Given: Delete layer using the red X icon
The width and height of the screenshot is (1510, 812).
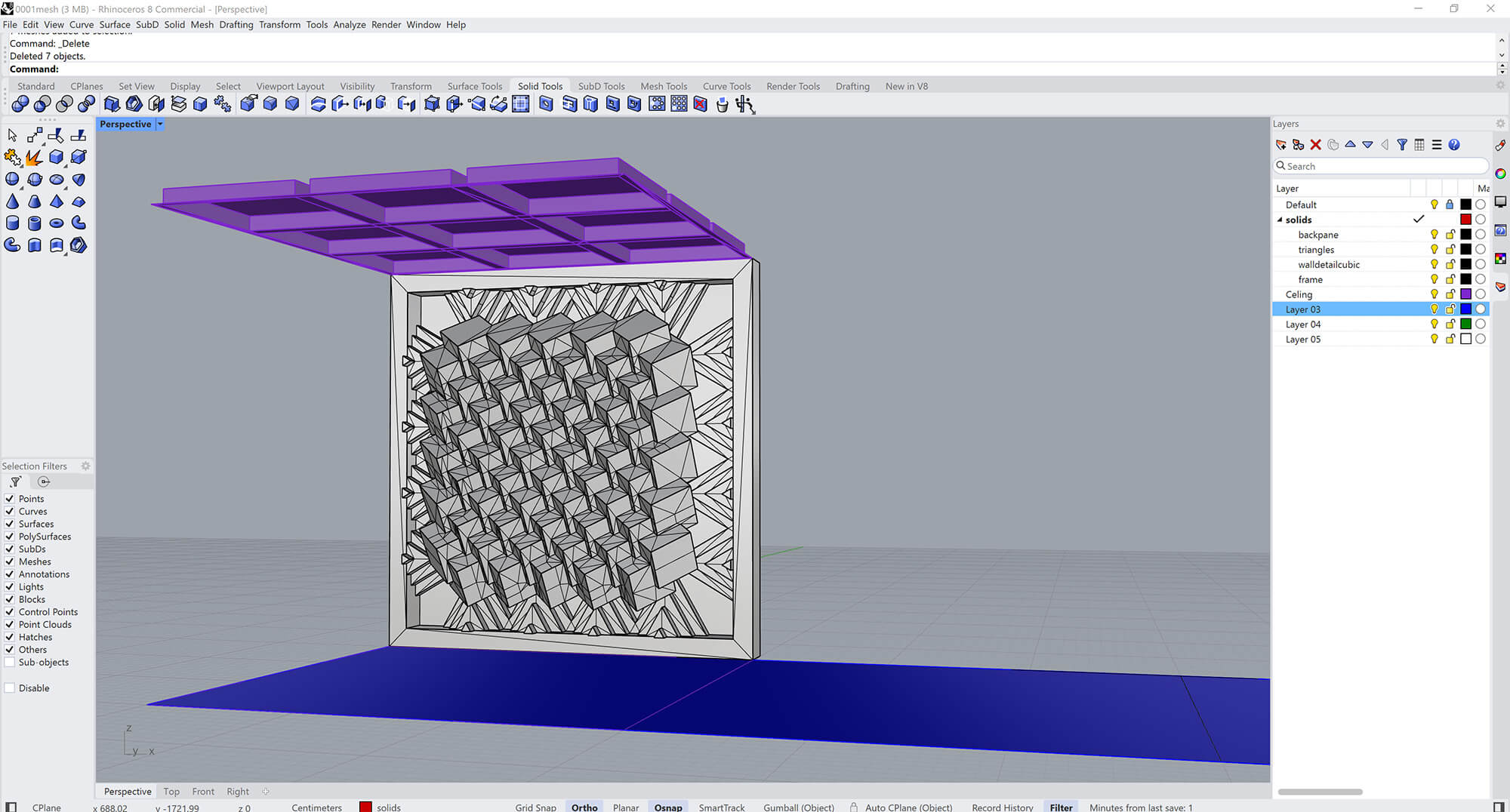Looking at the screenshot, I should (1316, 145).
